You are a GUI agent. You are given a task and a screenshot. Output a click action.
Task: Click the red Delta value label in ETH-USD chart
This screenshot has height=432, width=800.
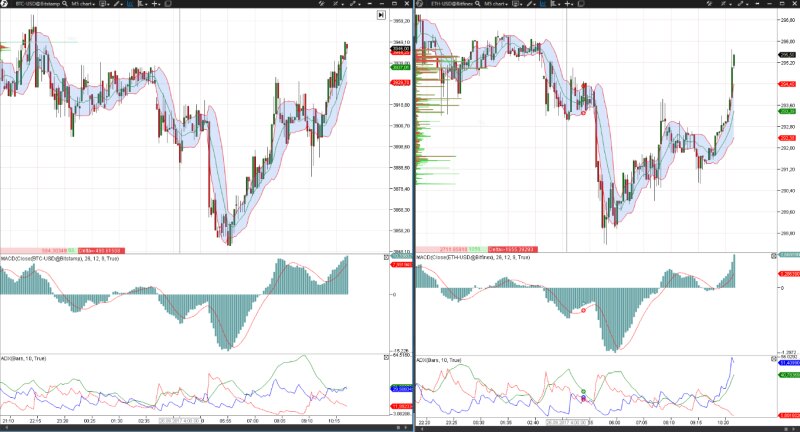click(512, 249)
